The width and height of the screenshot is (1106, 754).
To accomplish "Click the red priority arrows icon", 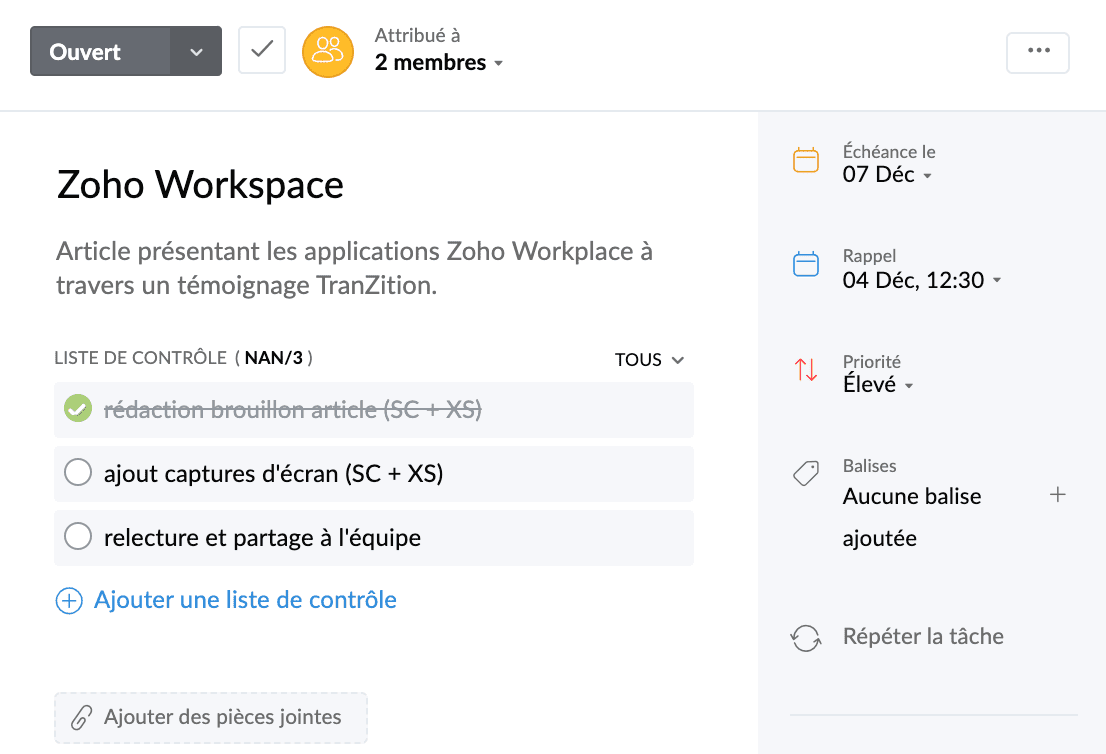I will pos(806,369).
